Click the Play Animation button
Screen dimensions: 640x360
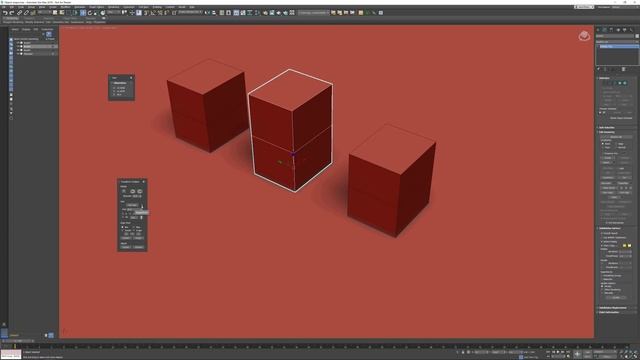tap(558, 352)
